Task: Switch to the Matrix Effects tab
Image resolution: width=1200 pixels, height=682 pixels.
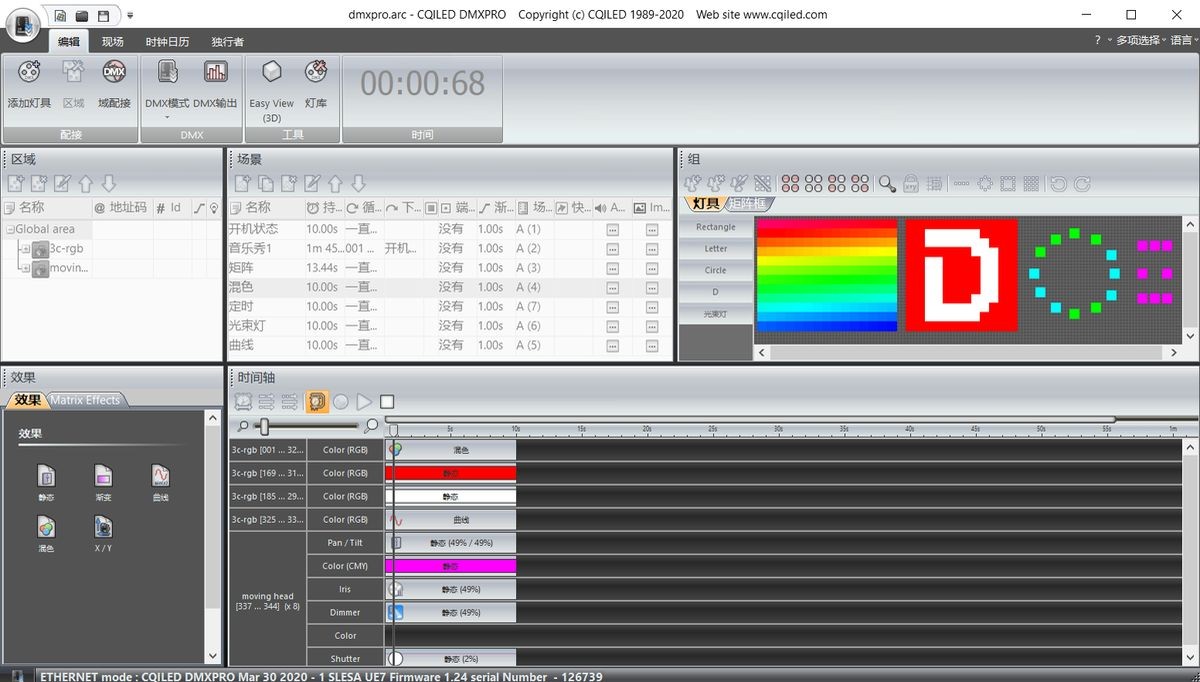Action: pyautogui.click(x=85, y=400)
